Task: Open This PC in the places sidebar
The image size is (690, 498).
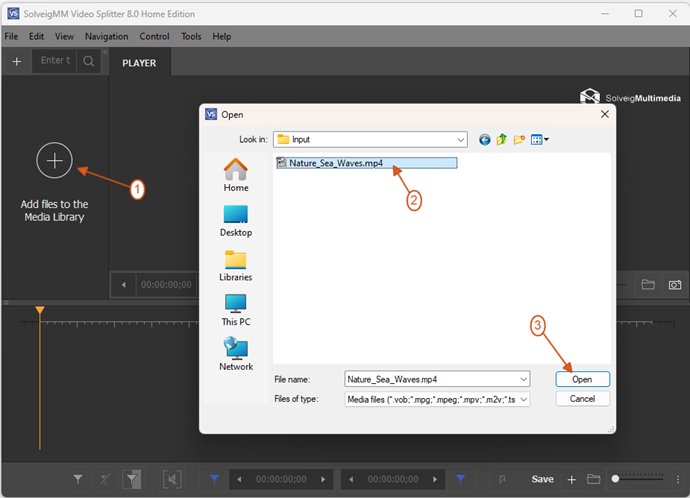Action: tap(236, 310)
